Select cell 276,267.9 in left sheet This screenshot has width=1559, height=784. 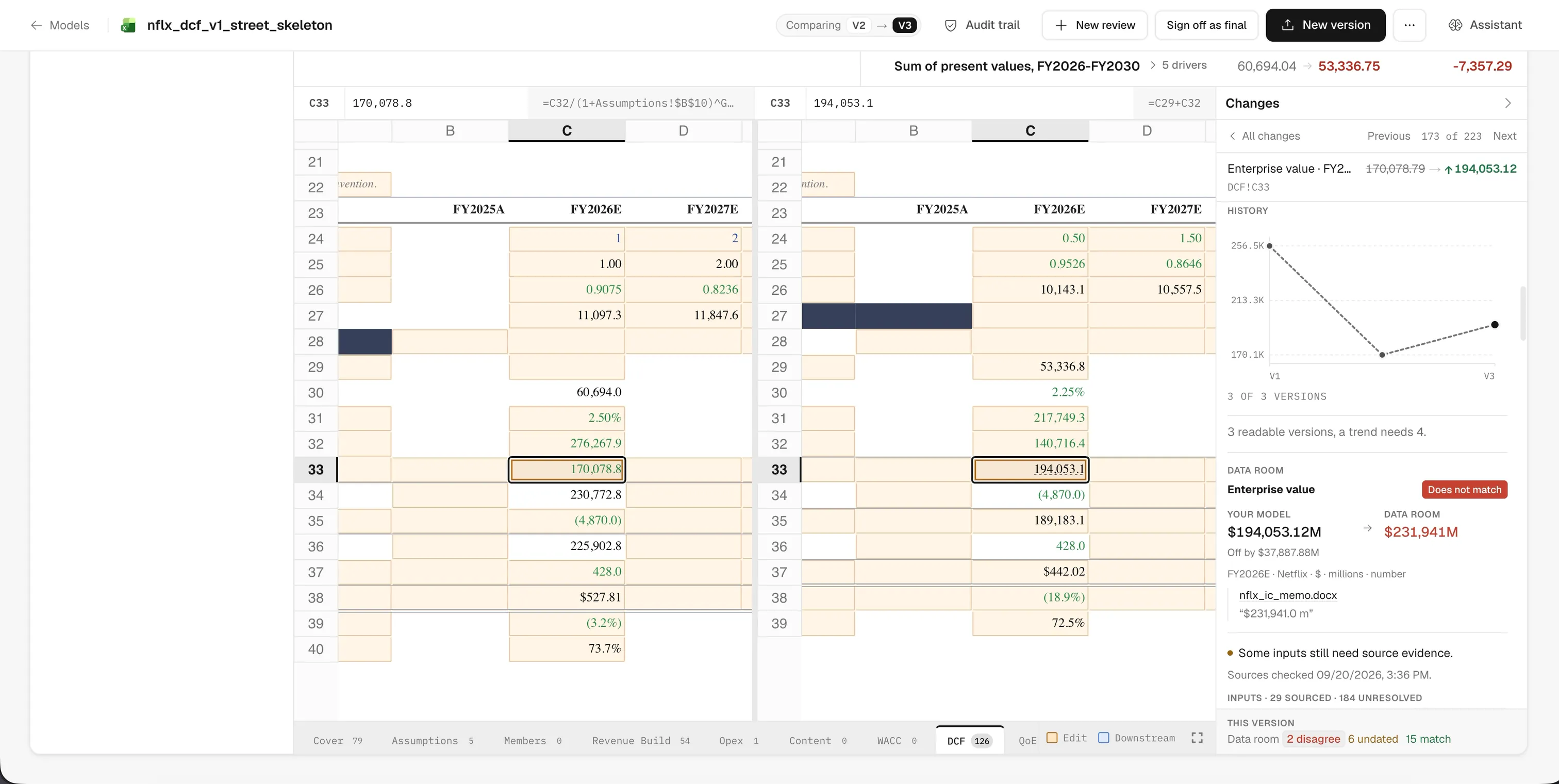567,443
